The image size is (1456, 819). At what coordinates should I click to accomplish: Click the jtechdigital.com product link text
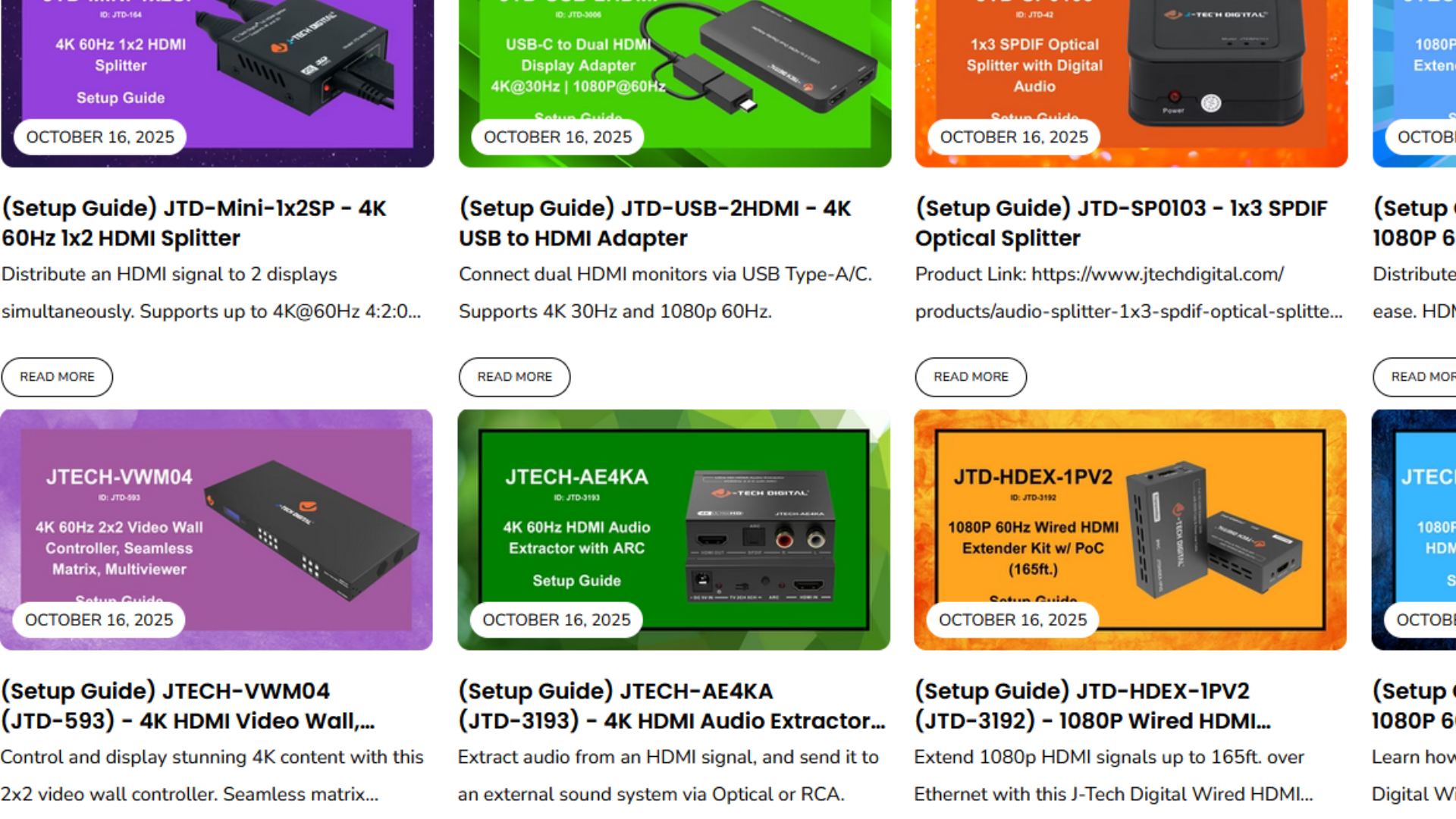pyautogui.click(x=1128, y=293)
